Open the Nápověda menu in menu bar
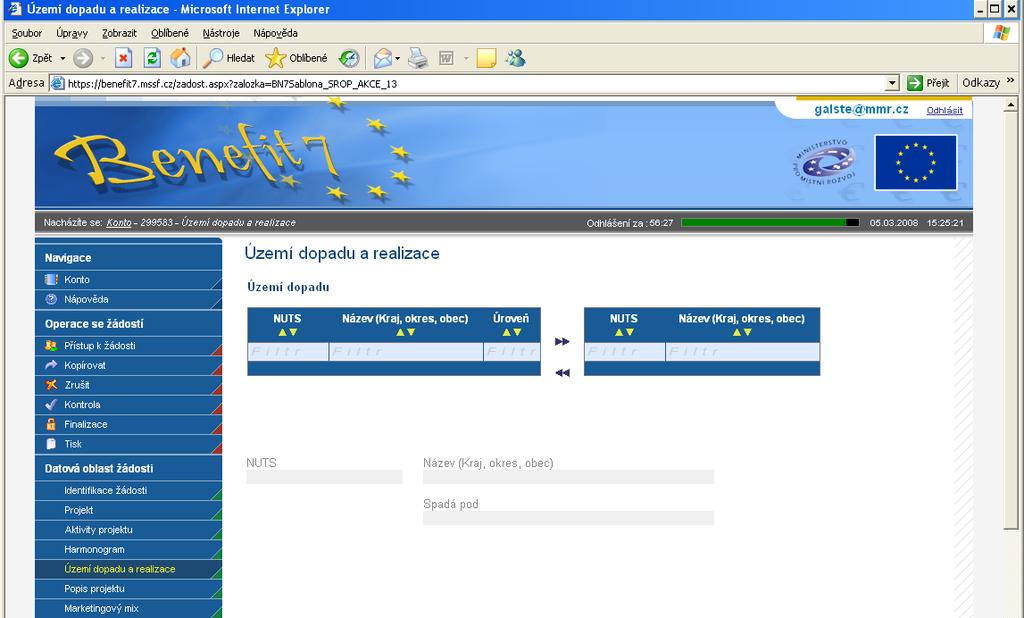The width and height of the screenshot is (1024, 618). (275, 33)
